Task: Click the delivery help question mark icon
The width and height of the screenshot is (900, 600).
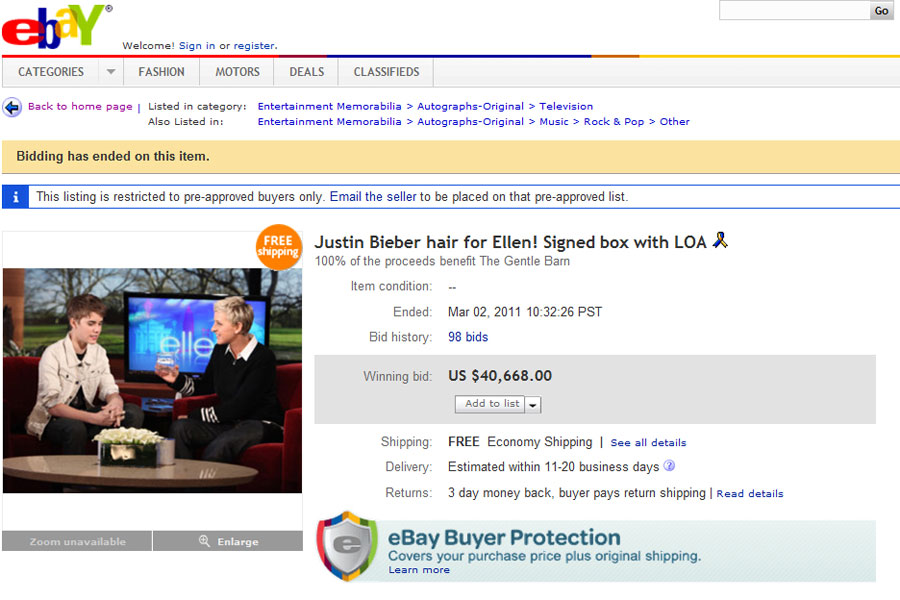Action: point(669,466)
